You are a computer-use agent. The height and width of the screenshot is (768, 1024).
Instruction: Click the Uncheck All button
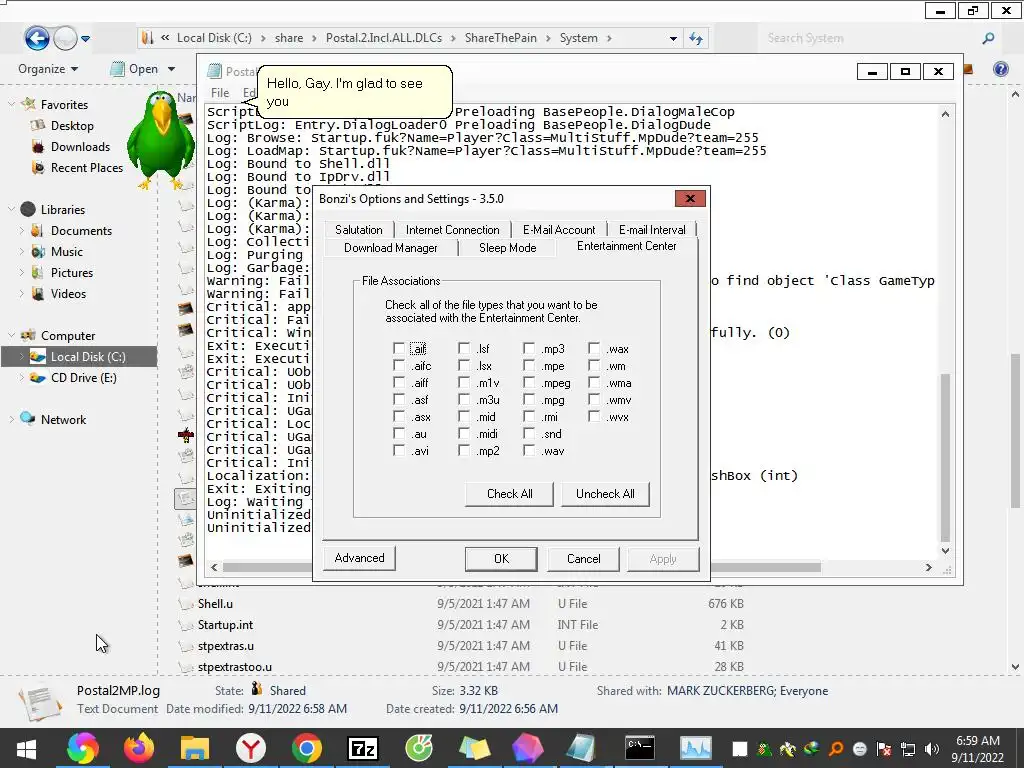(605, 494)
